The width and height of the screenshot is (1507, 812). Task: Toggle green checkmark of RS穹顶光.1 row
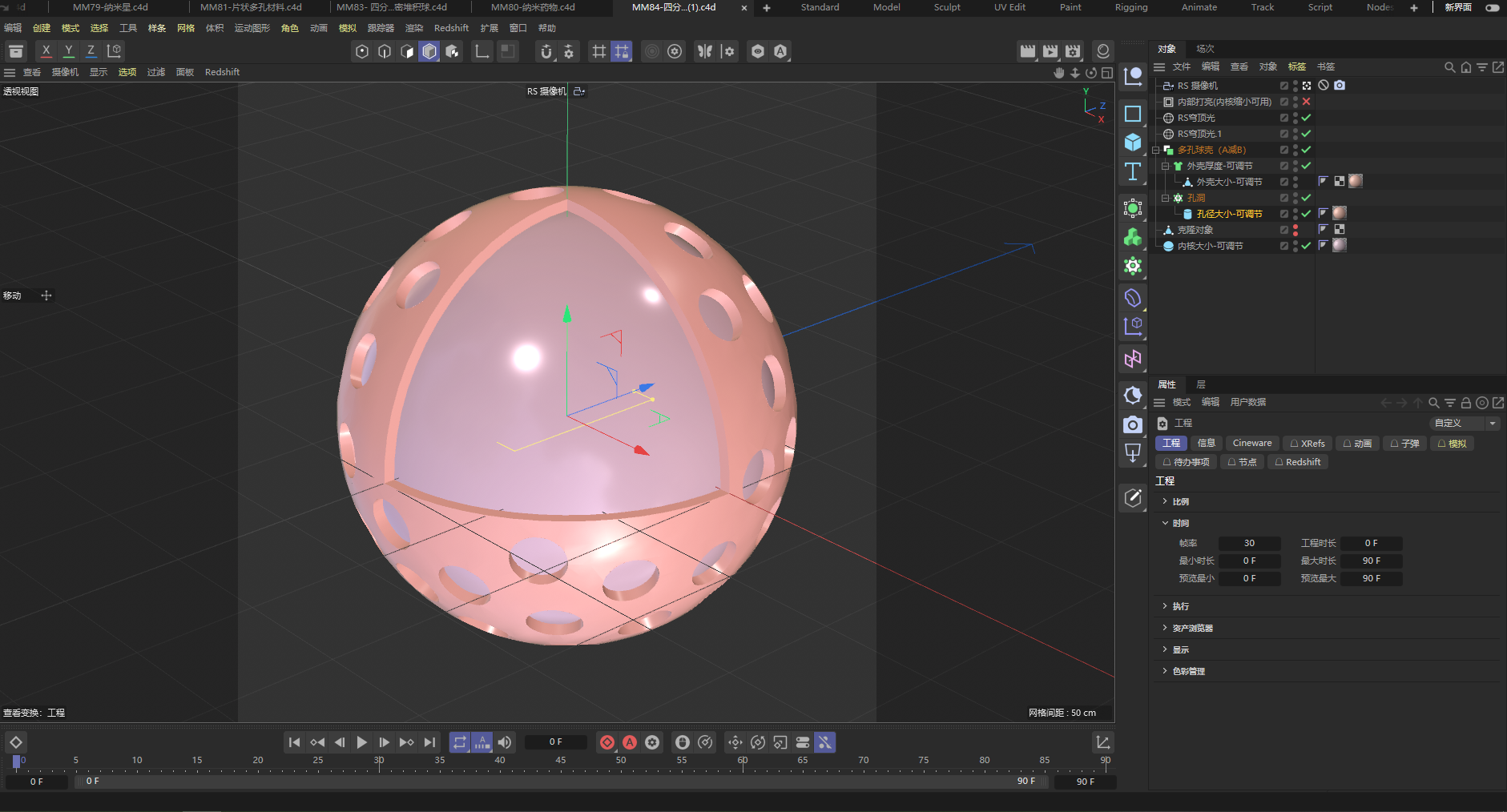(1307, 134)
